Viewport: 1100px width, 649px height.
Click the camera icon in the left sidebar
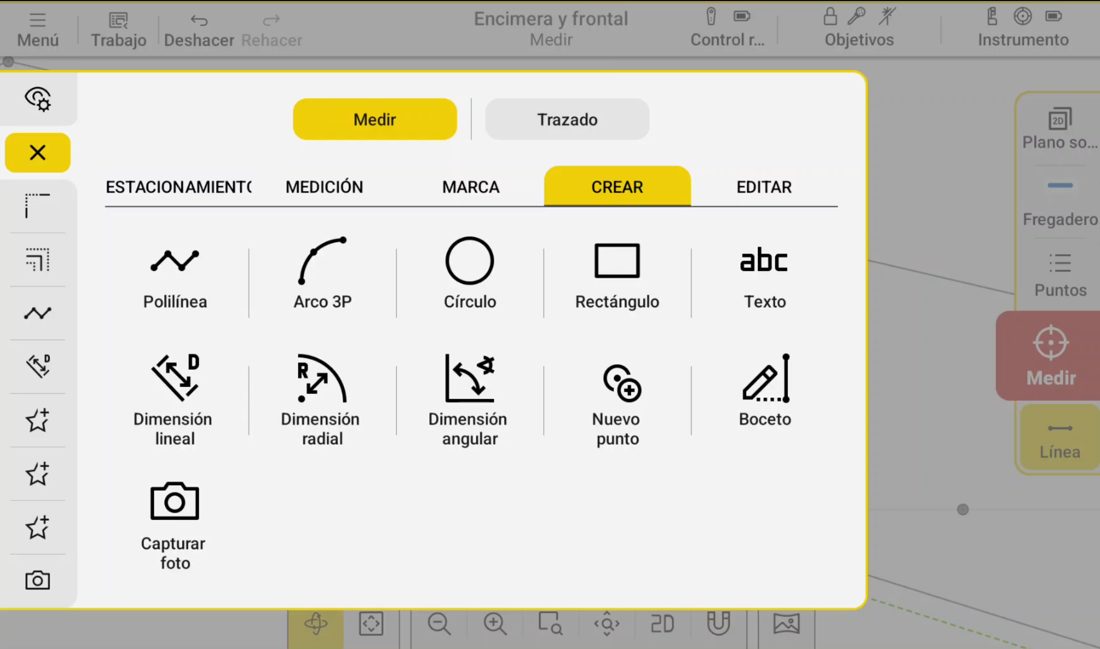38,580
